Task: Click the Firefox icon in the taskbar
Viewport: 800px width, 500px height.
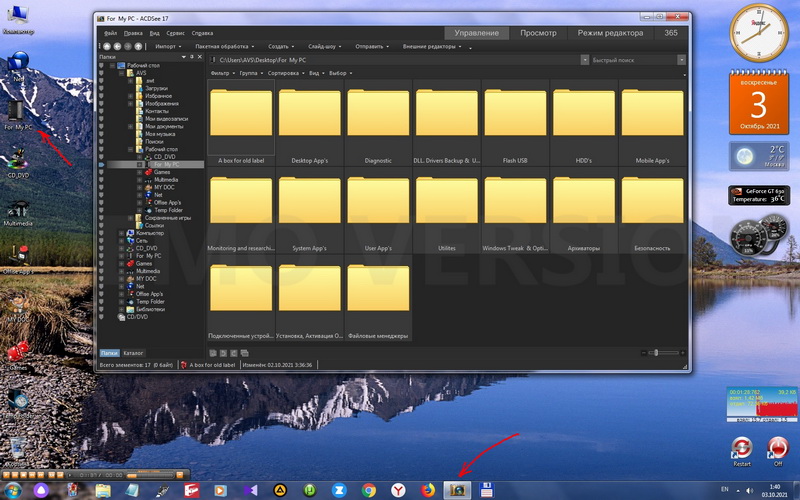Action: (428, 489)
